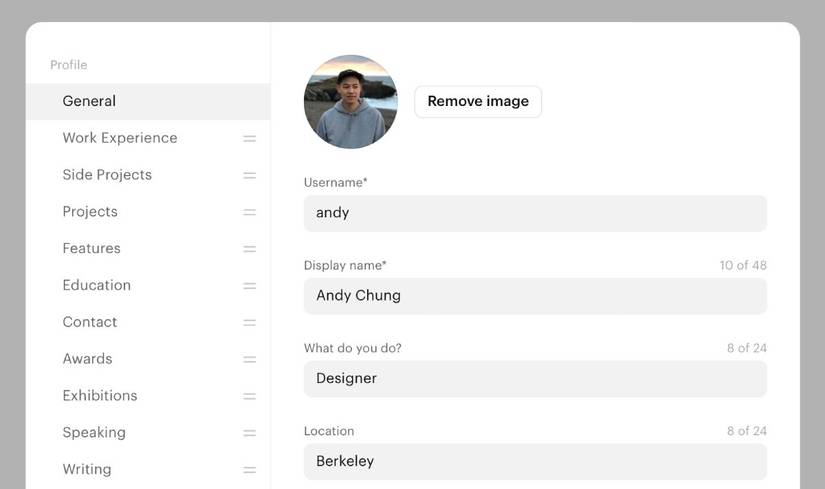825x489 pixels.
Task: Click the Projects row reorder handle icon
Action: [x=249, y=212]
